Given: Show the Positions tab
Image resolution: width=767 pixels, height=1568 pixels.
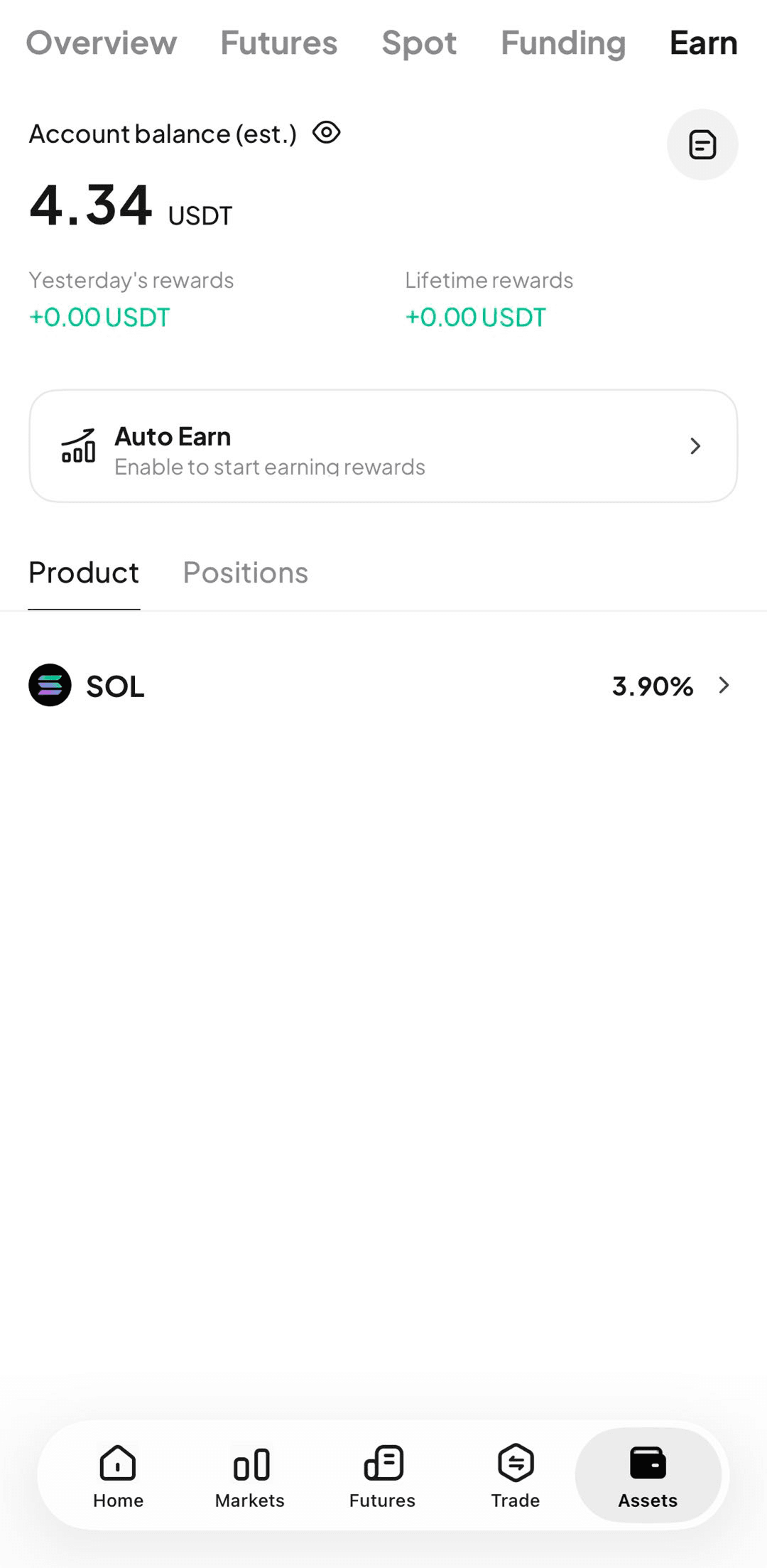Looking at the screenshot, I should (245, 573).
